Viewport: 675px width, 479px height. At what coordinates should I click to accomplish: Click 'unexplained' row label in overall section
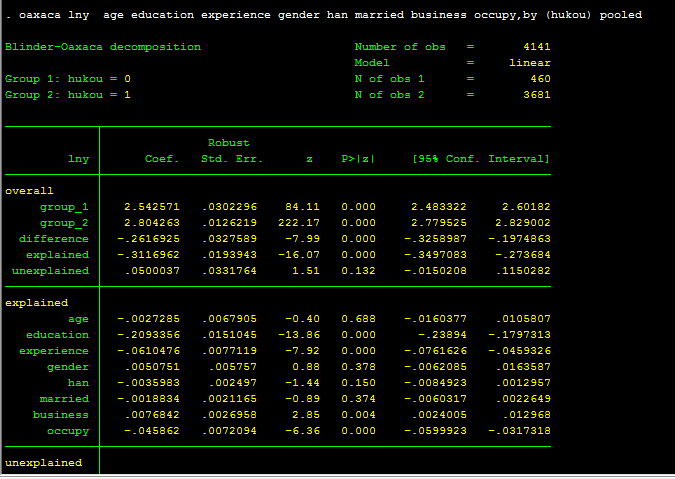[50, 271]
